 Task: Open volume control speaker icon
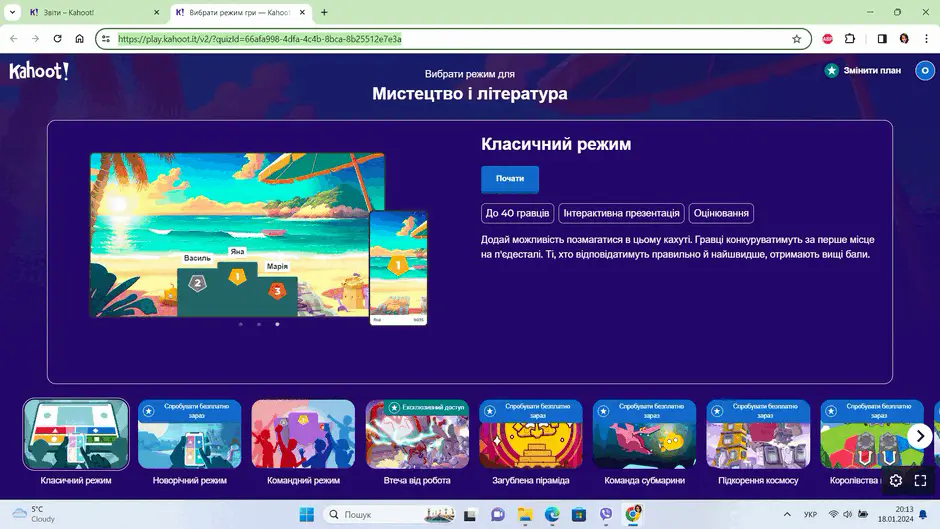848,514
